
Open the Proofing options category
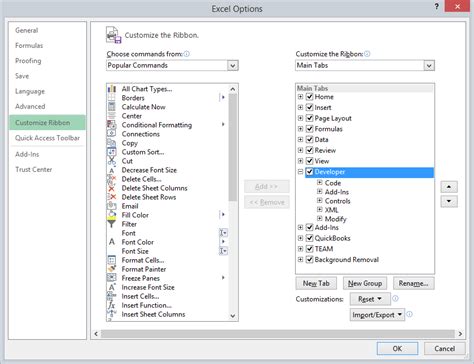(28, 61)
